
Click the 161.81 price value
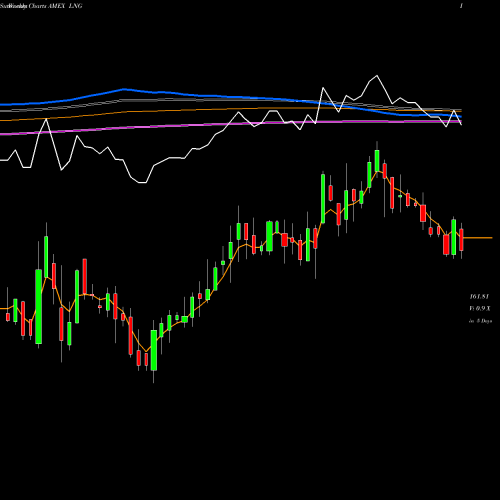click(479, 296)
